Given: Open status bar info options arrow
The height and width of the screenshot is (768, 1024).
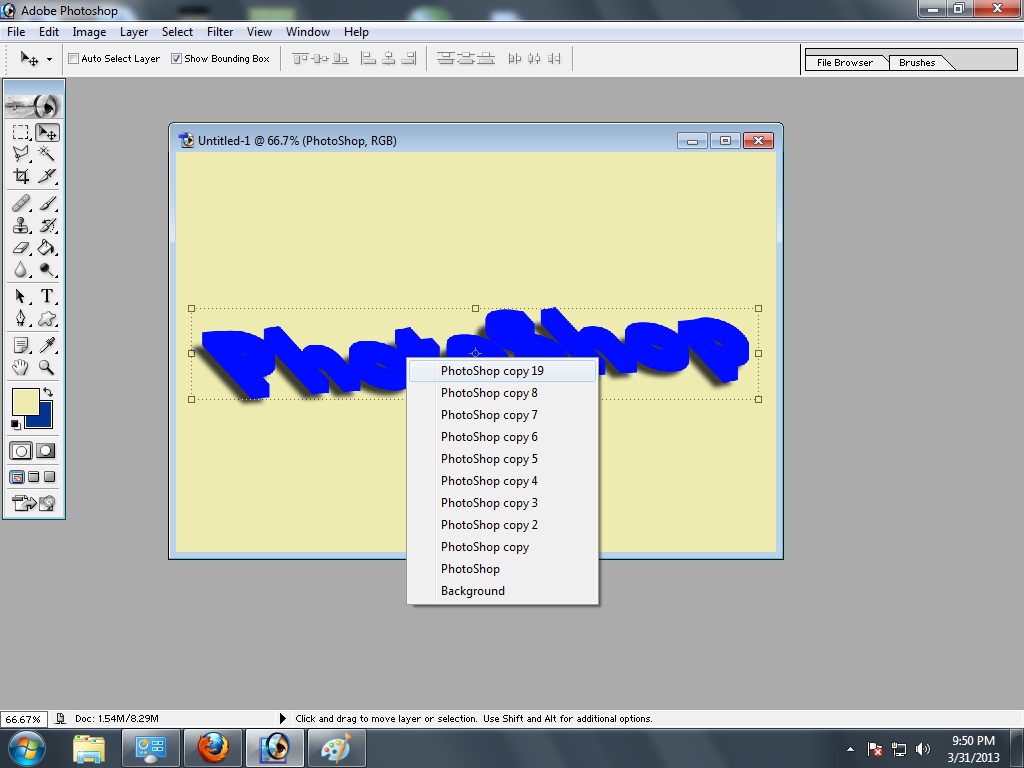Looking at the screenshot, I should [x=283, y=718].
